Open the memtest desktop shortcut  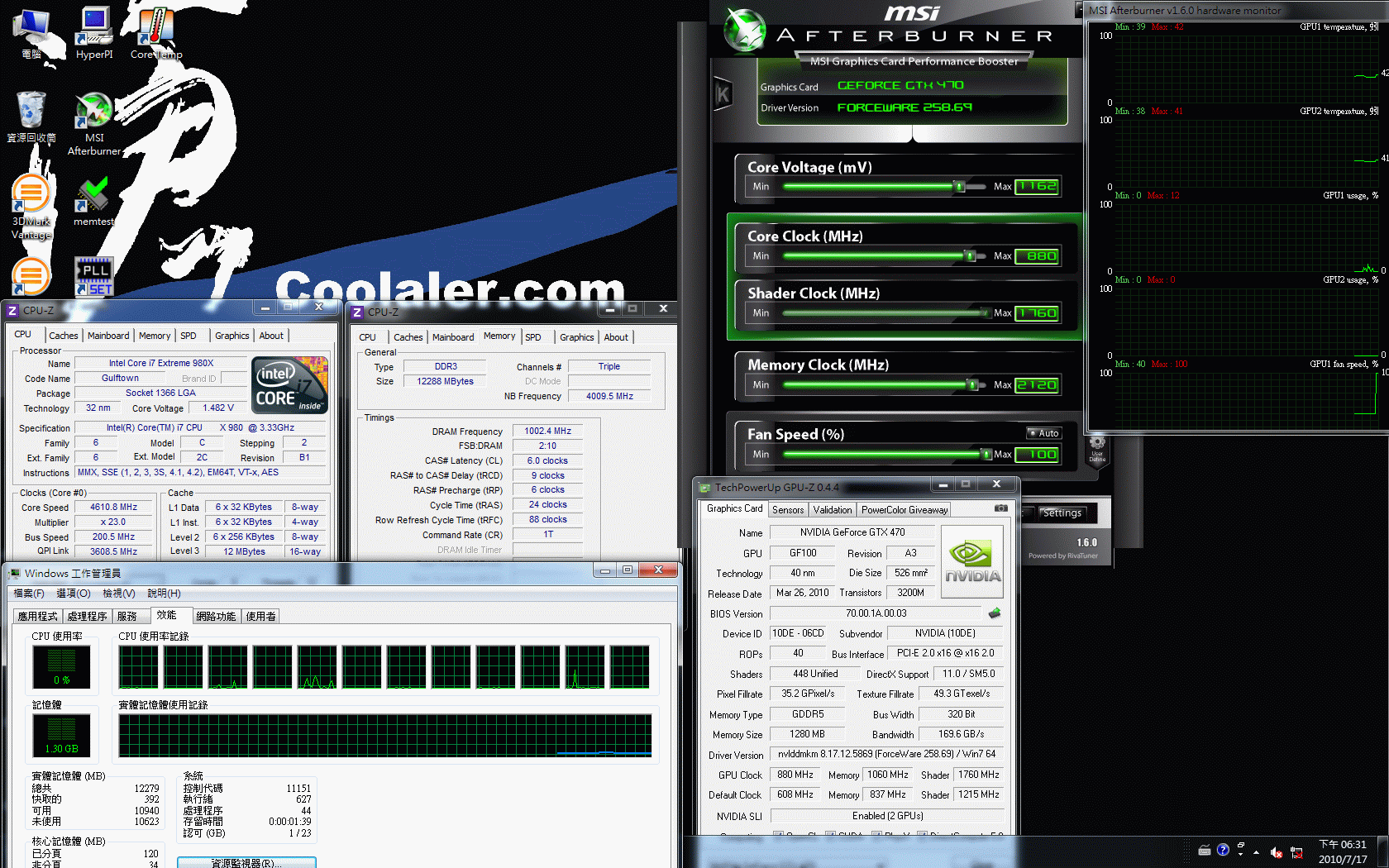(93, 202)
